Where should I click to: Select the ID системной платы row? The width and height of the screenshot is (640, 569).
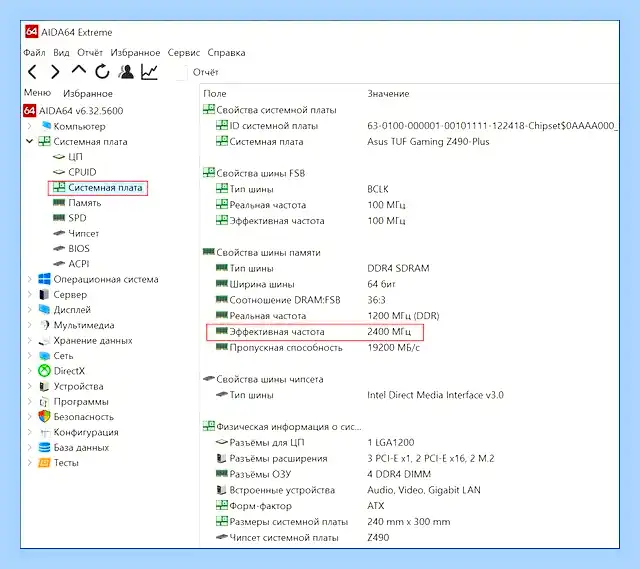click(x=416, y=126)
